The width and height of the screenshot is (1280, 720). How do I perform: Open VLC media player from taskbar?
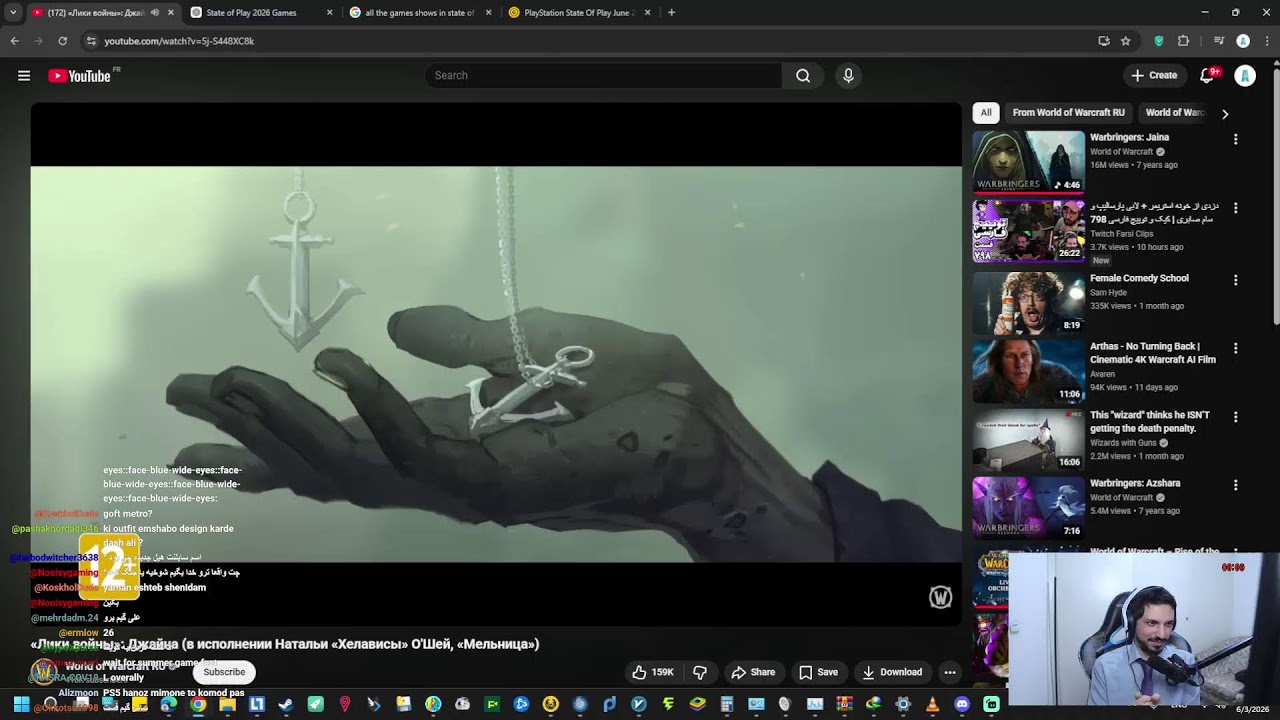tap(933, 704)
